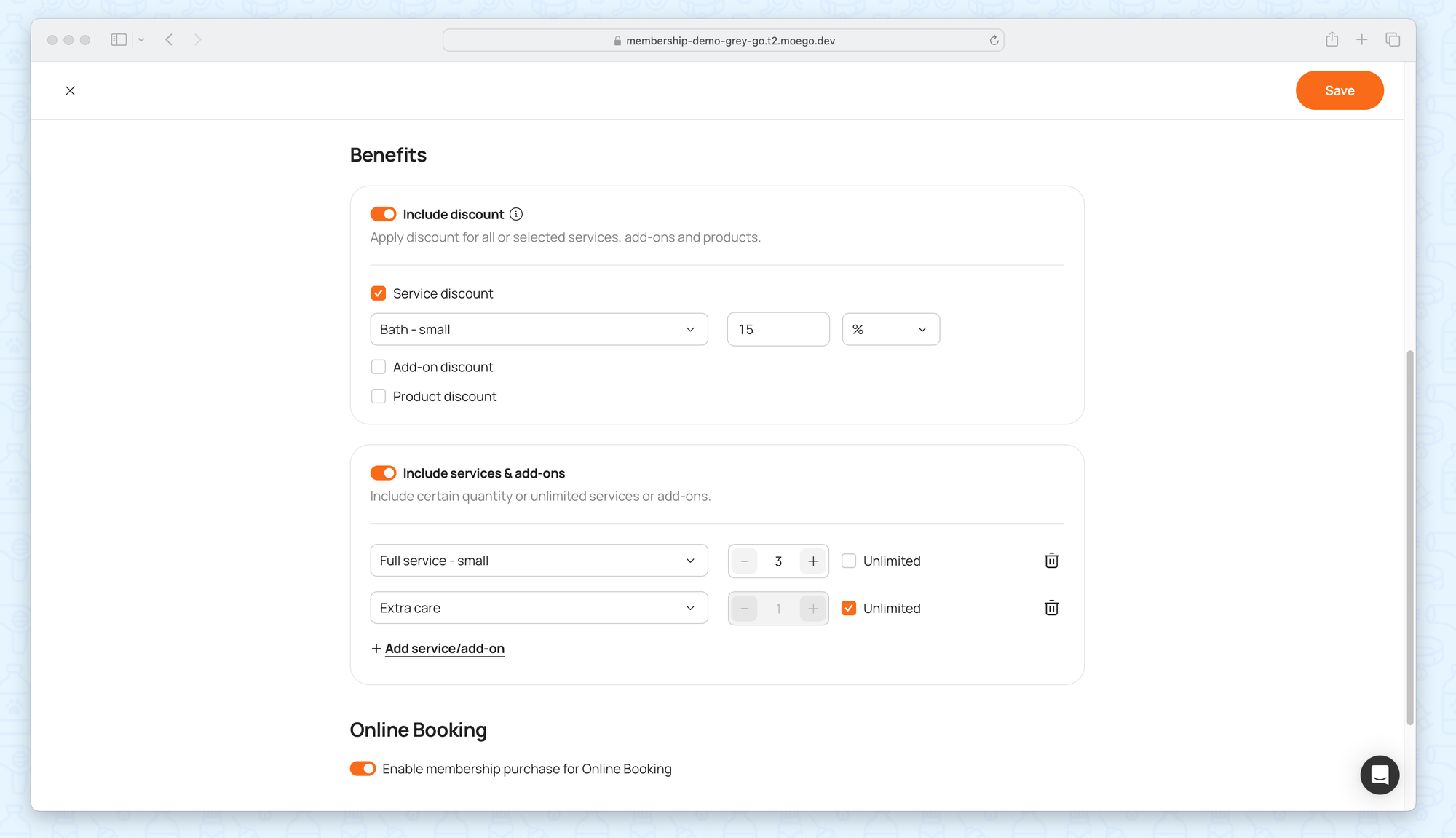Open the Extra care dropdown
Screen dimensions: 1456x838
coord(539,608)
